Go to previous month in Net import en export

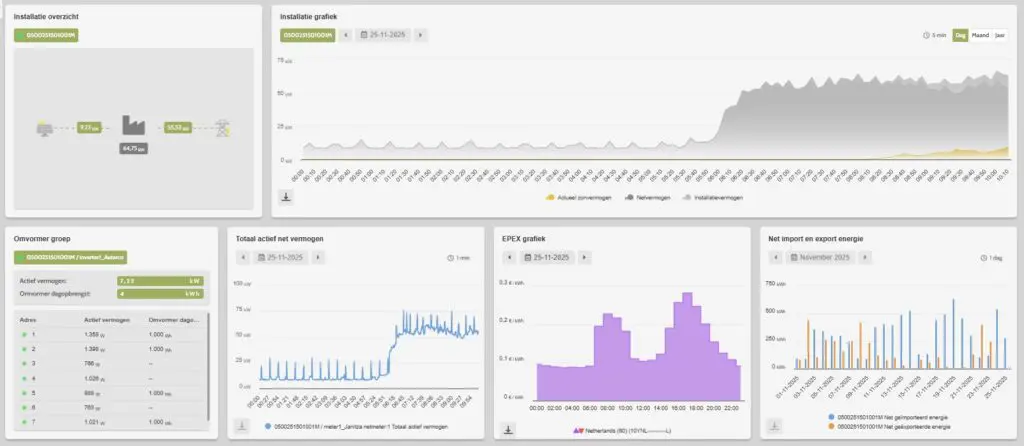pyautogui.click(x=776, y=257)
